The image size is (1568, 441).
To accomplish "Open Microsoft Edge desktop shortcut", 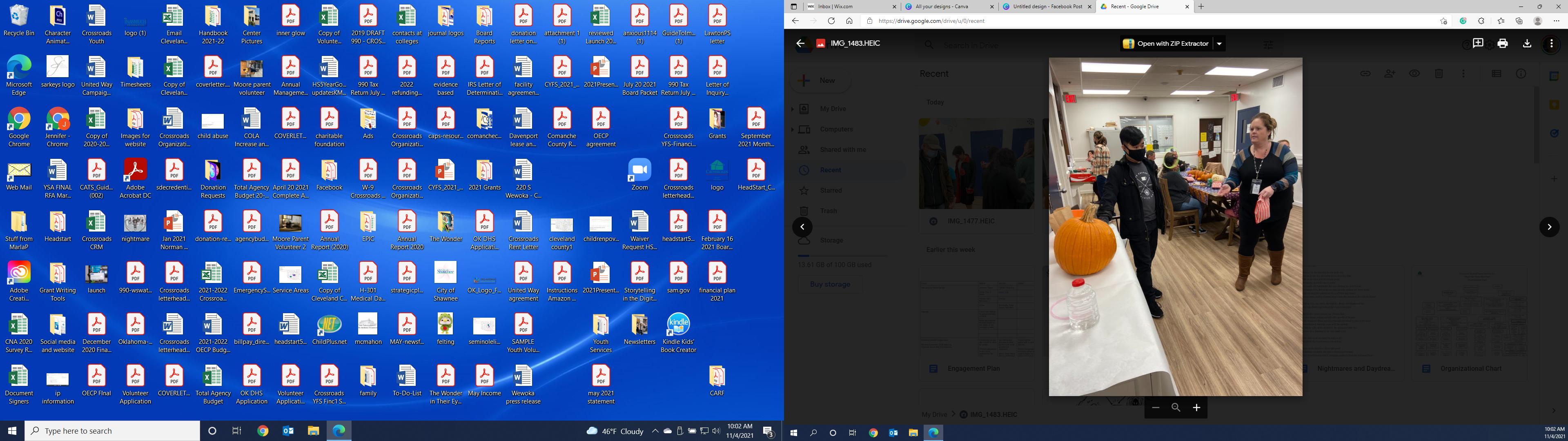I will (x=19, y=76).
